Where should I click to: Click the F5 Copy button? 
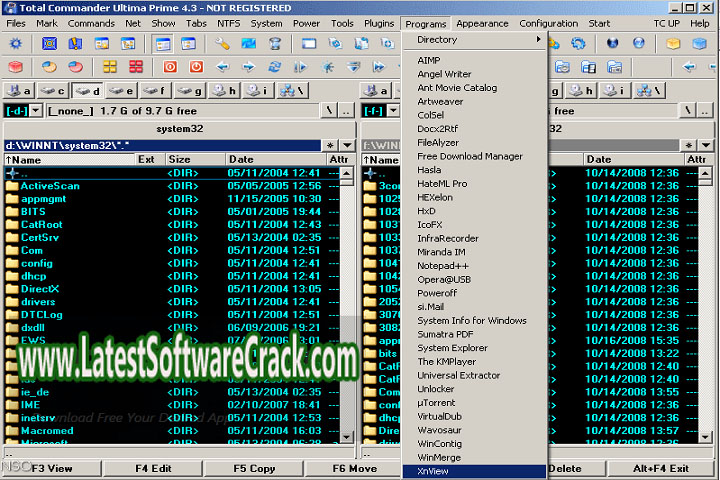[254, 469]
